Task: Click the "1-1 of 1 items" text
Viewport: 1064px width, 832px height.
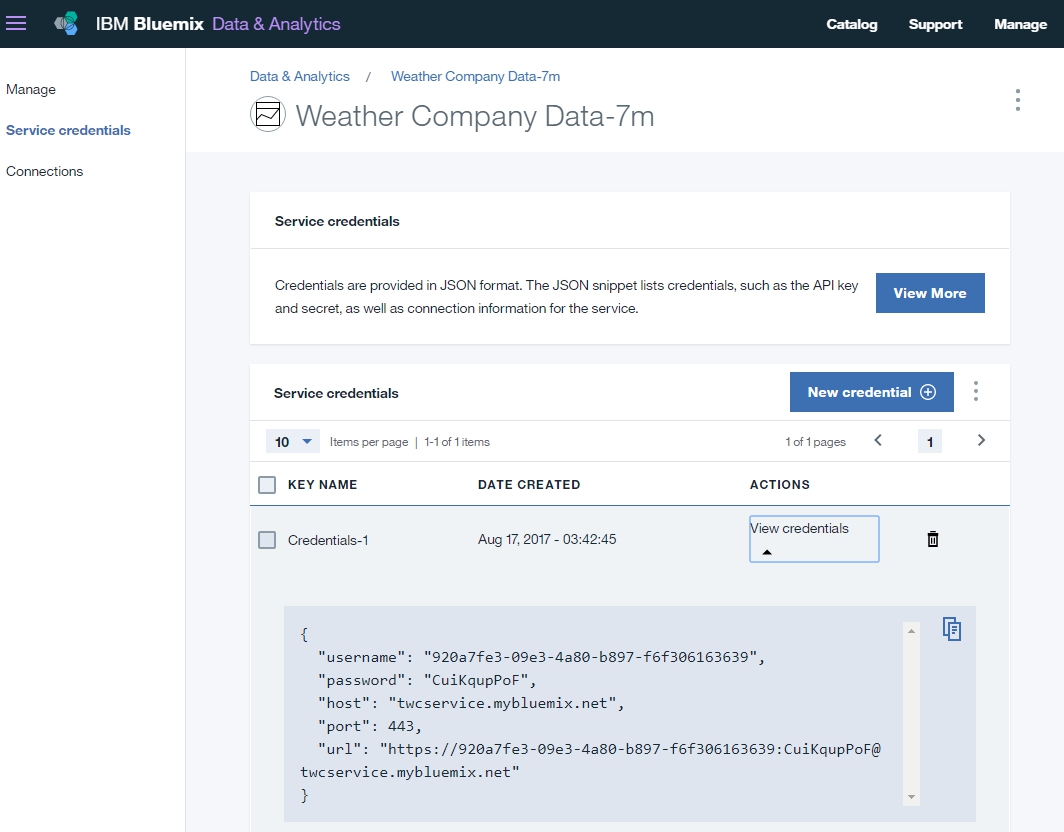Action: [x=457, y=442]
